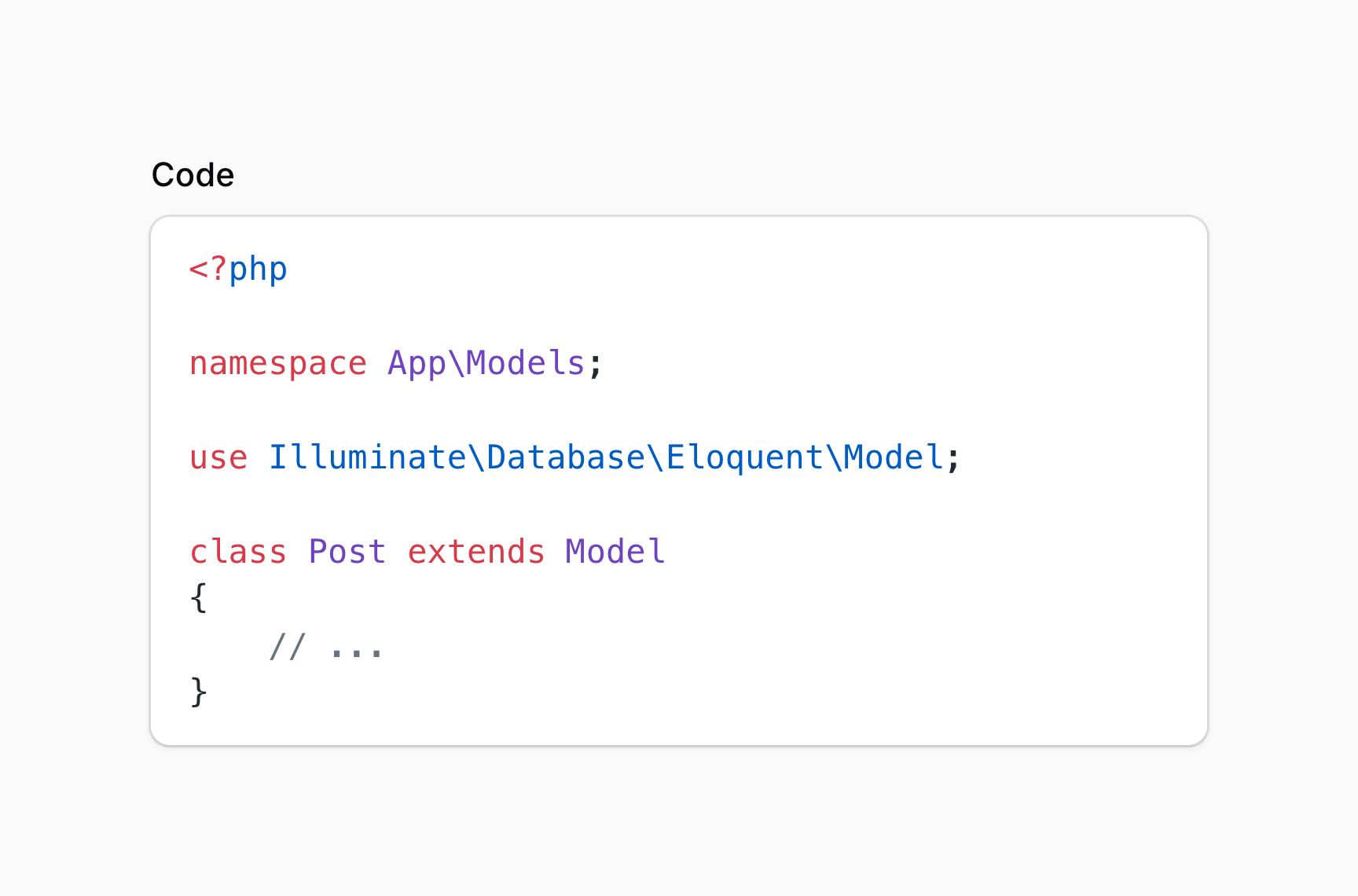Viewport: 1358px width, 896px height.
Task: Click the "use" keyword
Action: pos(218,457)
